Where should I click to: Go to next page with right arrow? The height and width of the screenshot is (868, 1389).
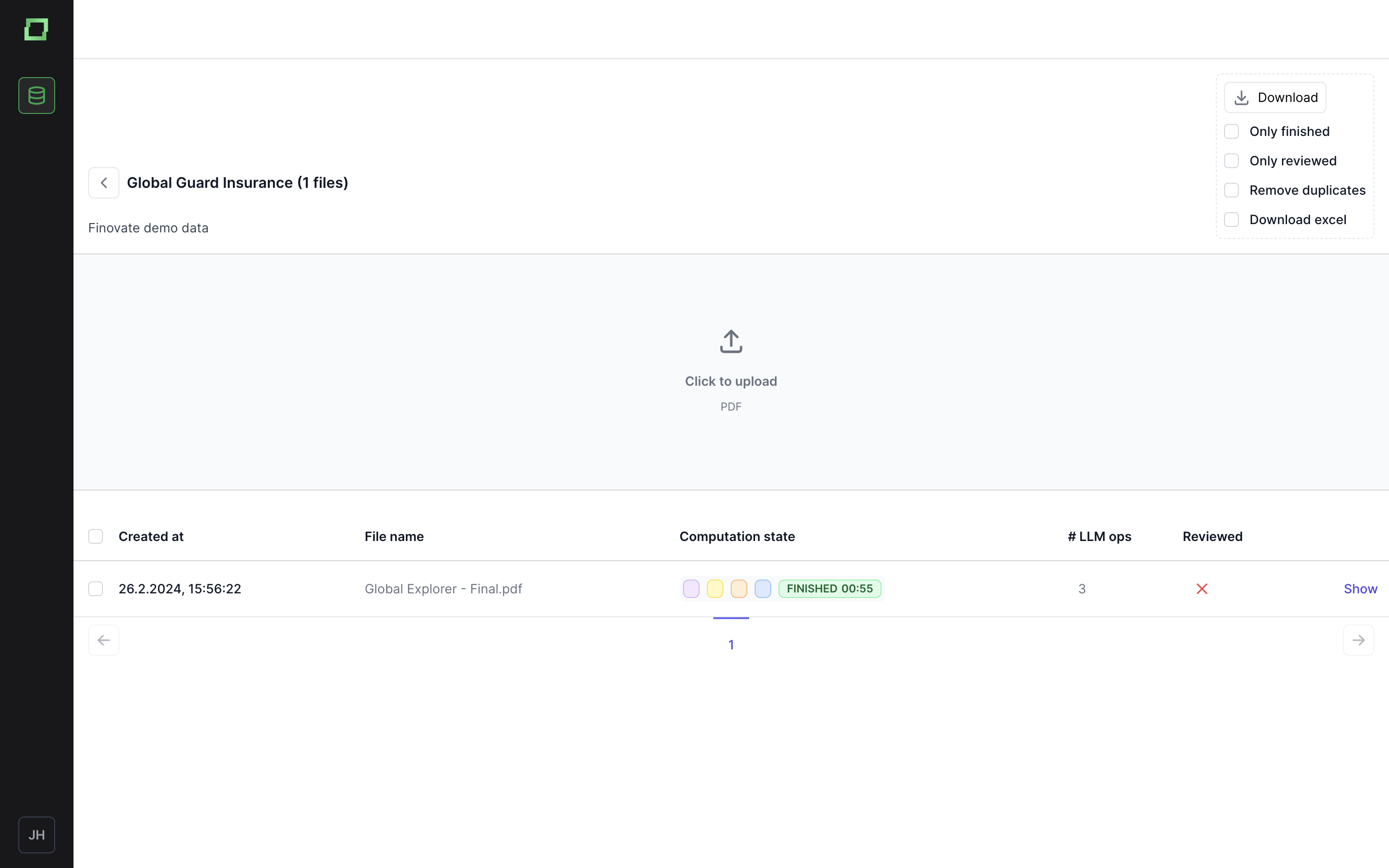tap(1358, 640)
